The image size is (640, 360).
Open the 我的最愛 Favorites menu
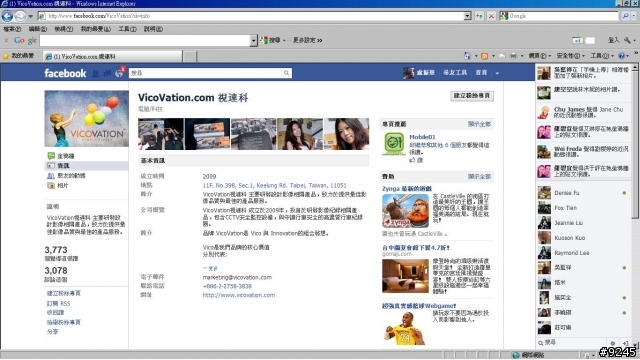(x=96, y=29)
